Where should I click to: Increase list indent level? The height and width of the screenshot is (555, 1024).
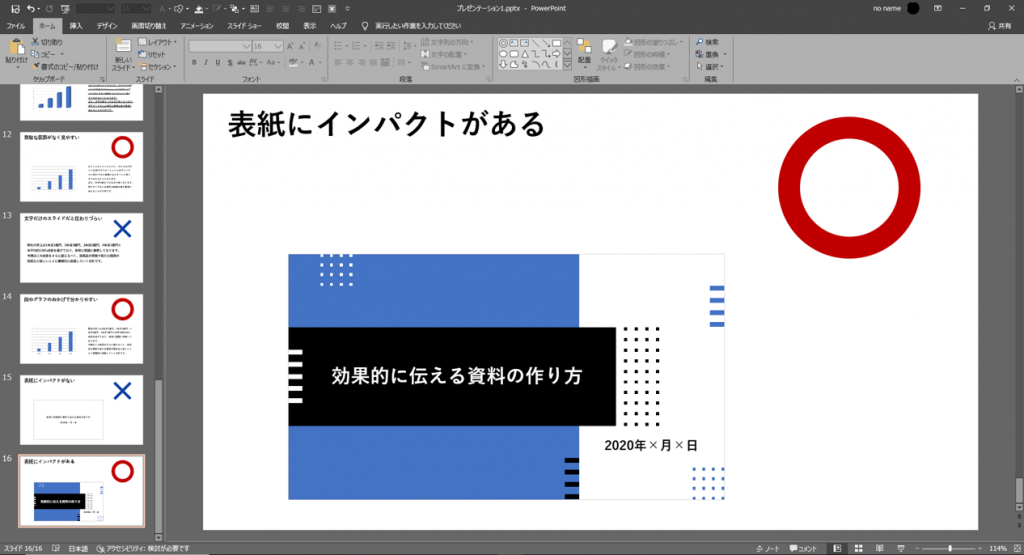(391, 46)
